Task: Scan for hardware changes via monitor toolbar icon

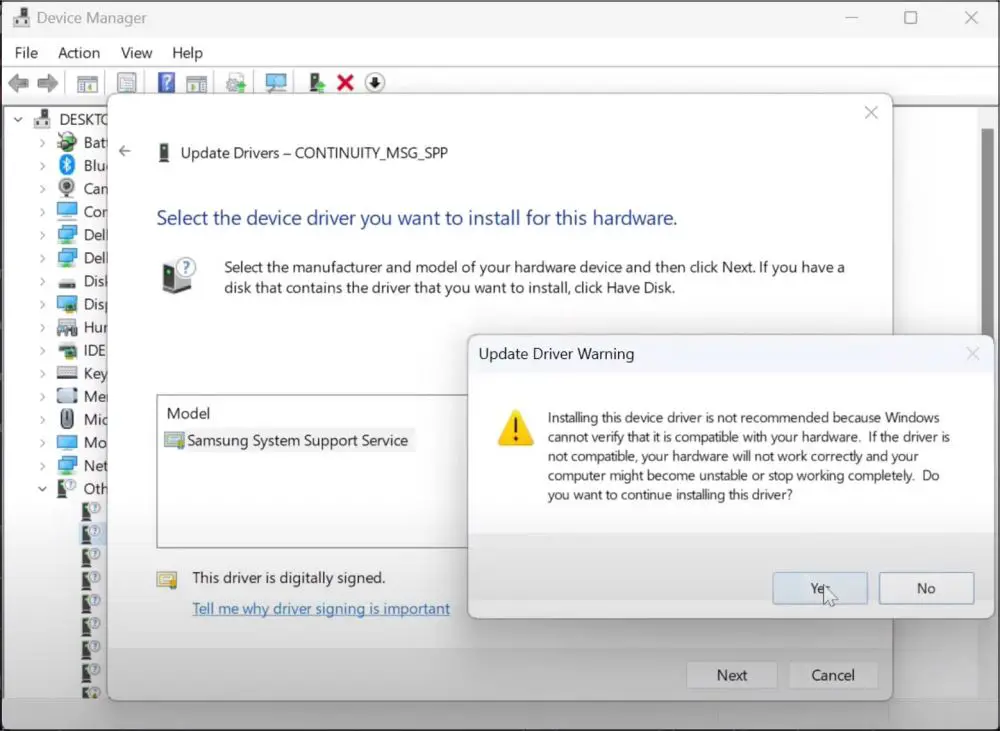Action: 276,83
